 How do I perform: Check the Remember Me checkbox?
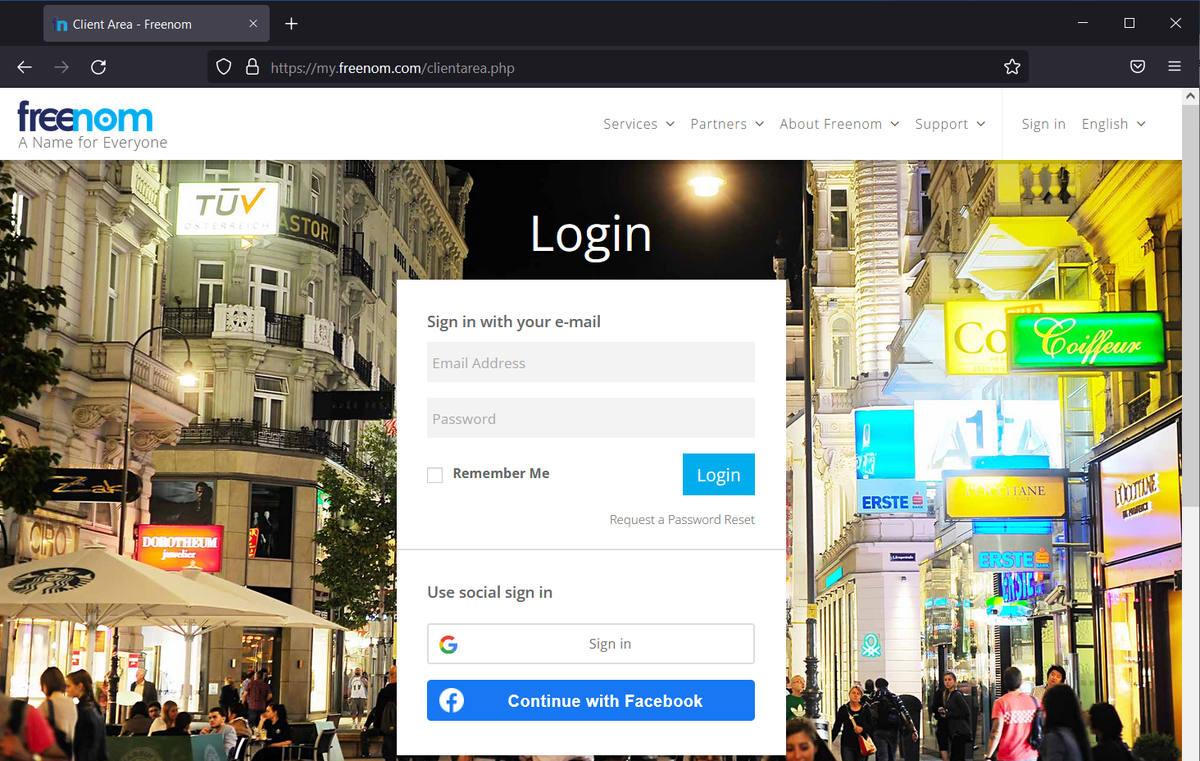pos(435,475)
